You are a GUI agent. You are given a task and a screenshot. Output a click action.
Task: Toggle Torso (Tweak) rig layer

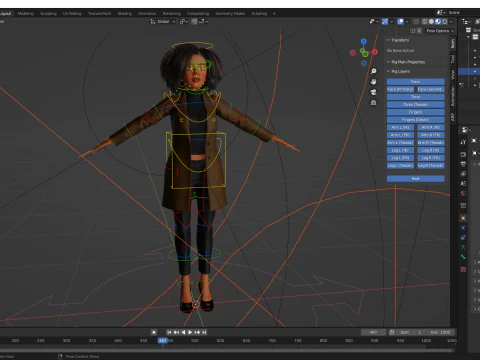click(415, 105)
